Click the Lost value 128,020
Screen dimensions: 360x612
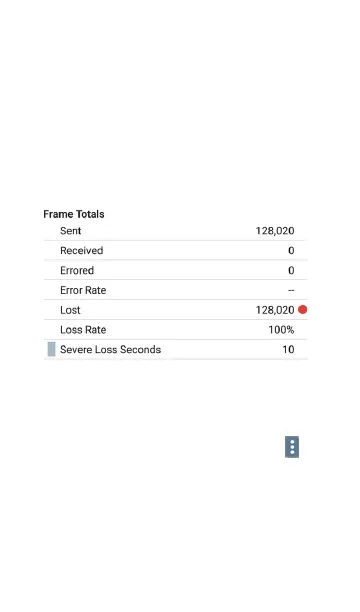click(275, 310)
